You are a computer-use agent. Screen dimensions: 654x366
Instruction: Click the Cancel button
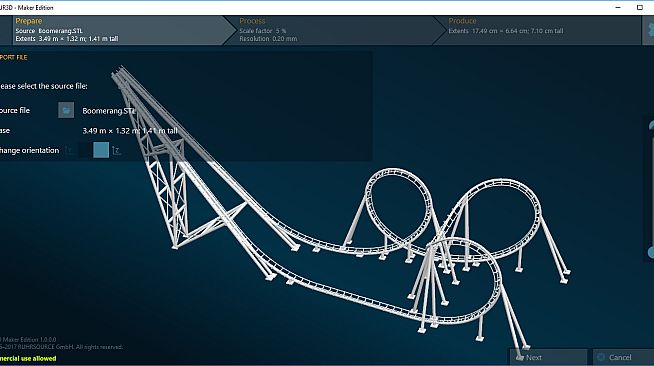[624, 357]
